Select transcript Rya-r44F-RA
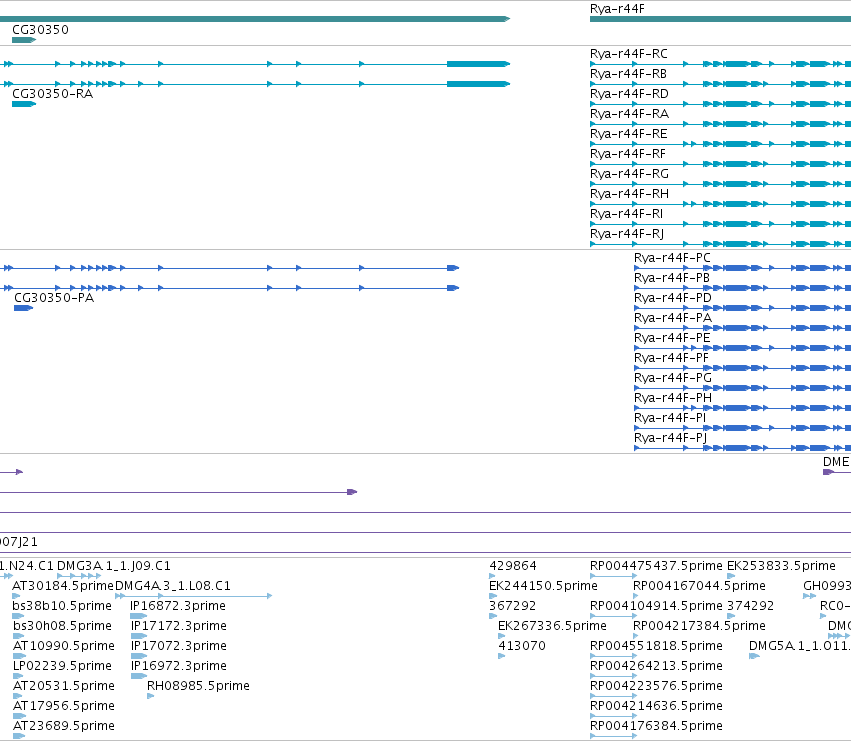Screen dimensions: 851x741 tap(629, 114)
